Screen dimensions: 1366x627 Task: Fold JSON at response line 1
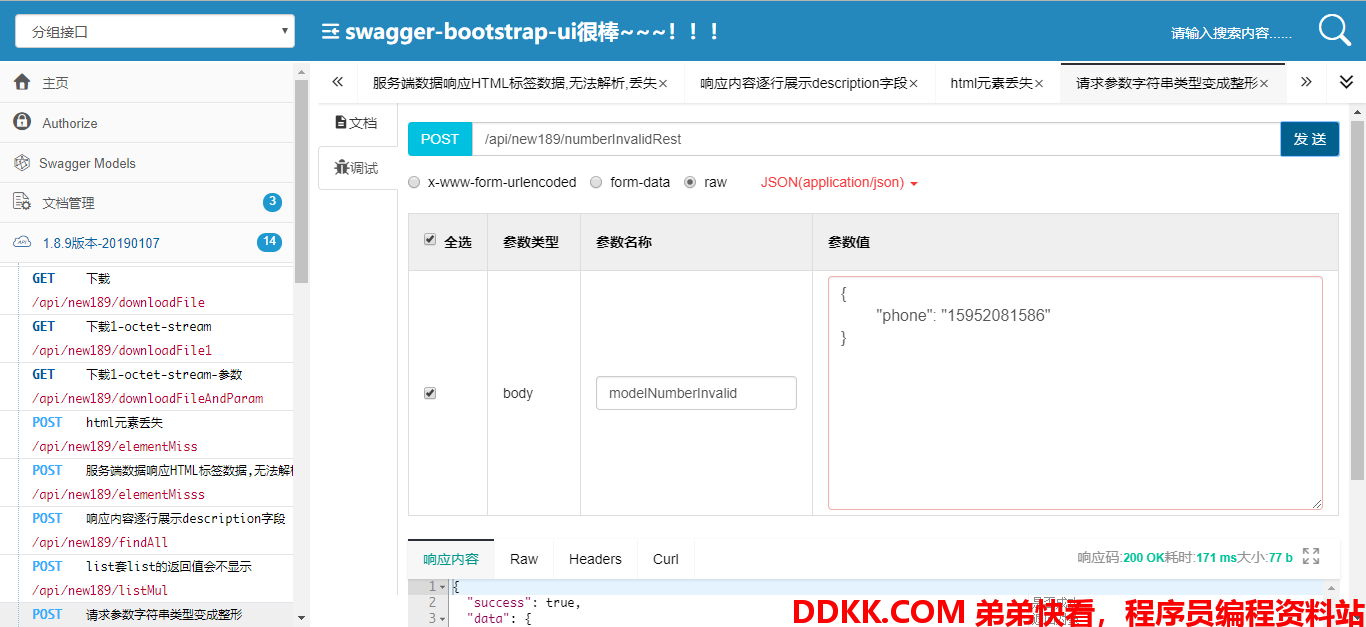pyautogui.click(x=443, y=587)
